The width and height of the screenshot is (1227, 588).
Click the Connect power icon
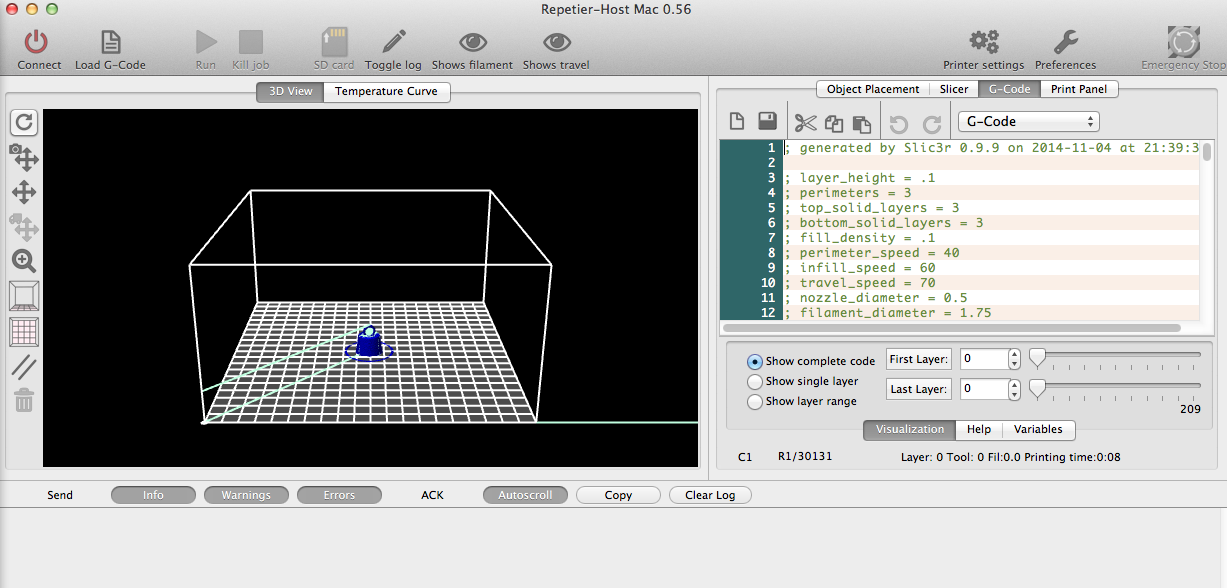point(36,42)
